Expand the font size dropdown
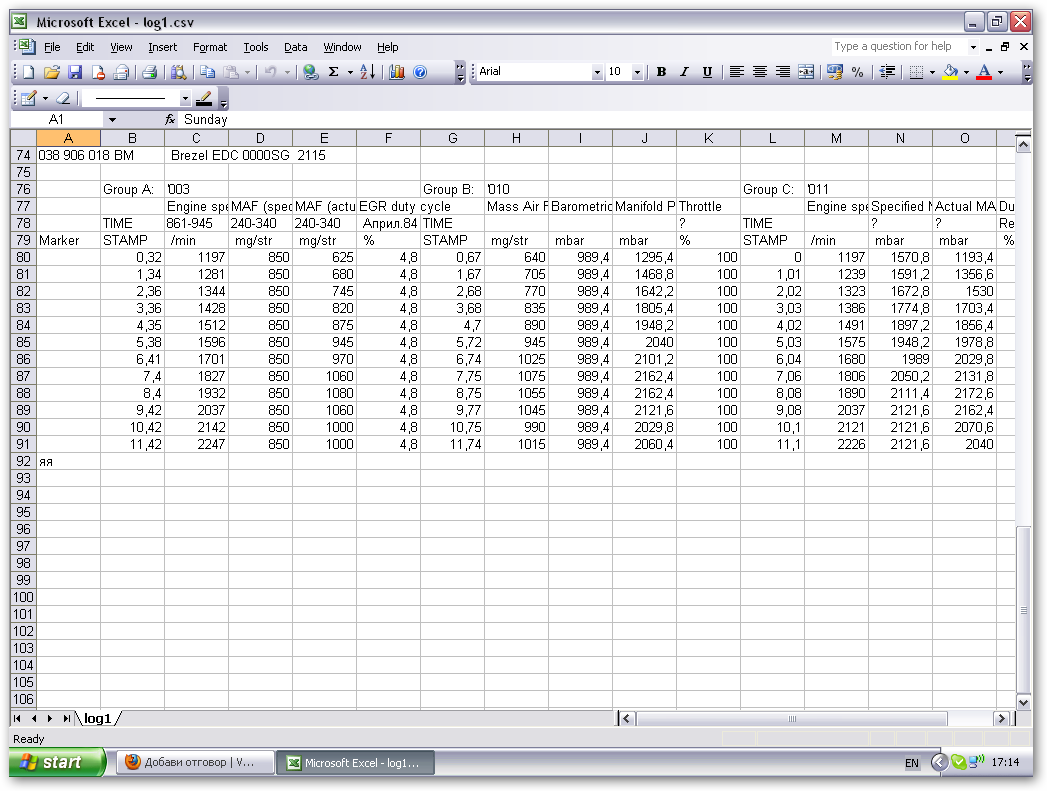Viewport: 1047px width, 791px height. click(637, 72)
